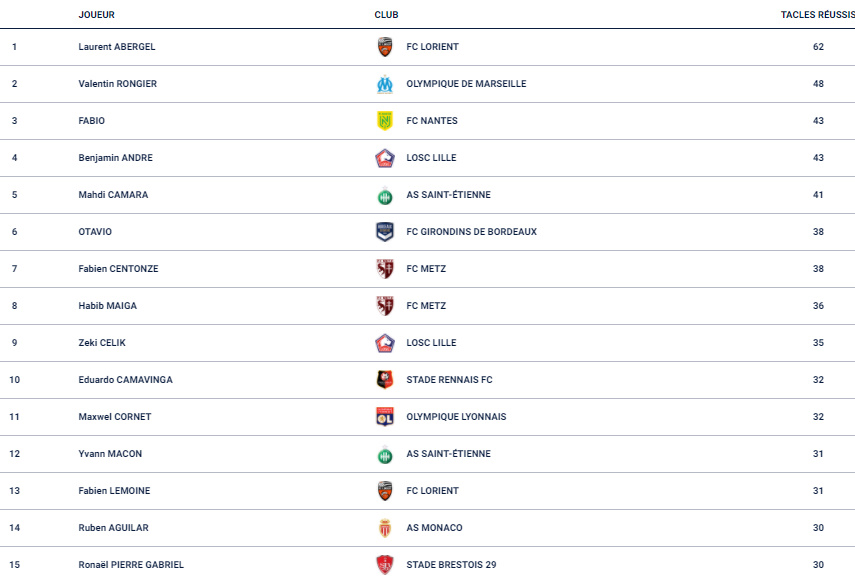Open Valentin Rongier's player link
Screen dimensions: 855x580
(x=117, y=84)
